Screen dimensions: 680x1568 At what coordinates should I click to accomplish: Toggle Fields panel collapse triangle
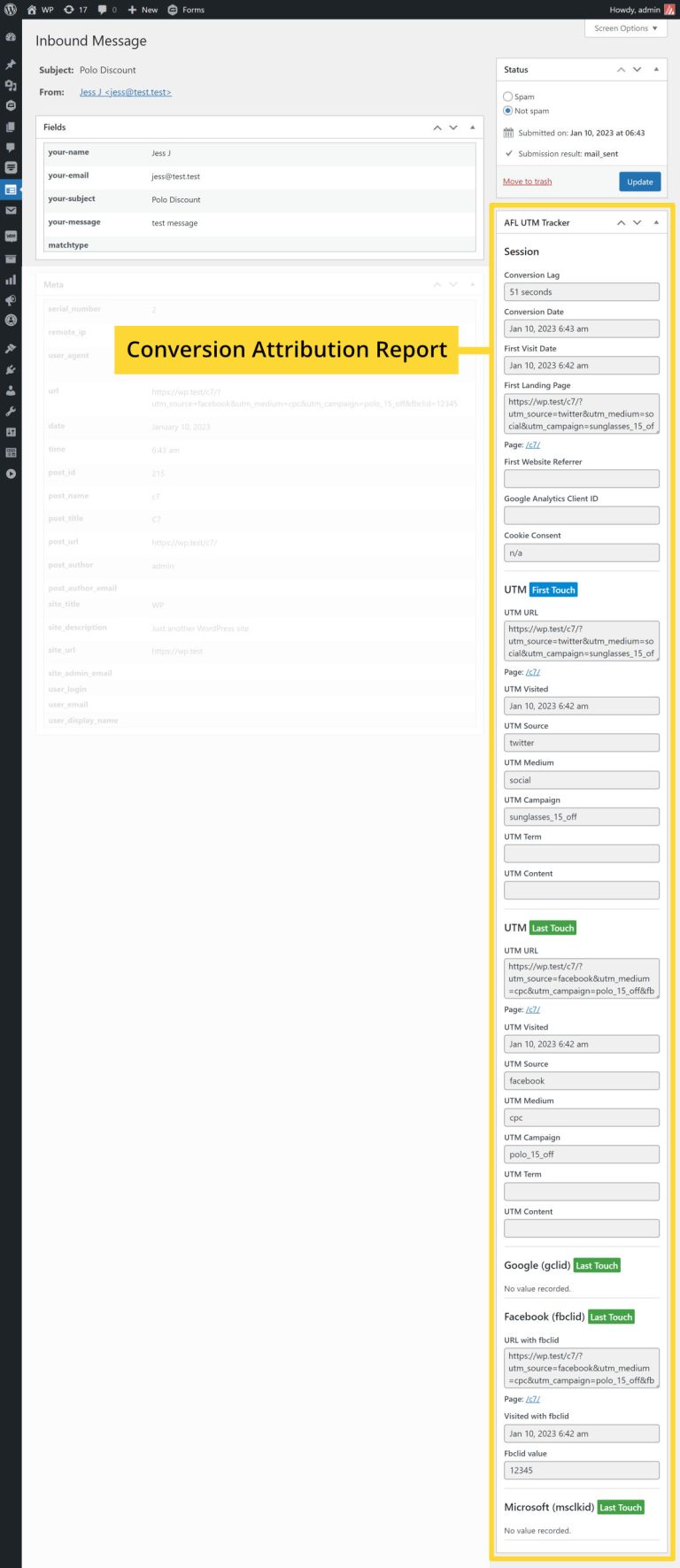click(472, 127)
